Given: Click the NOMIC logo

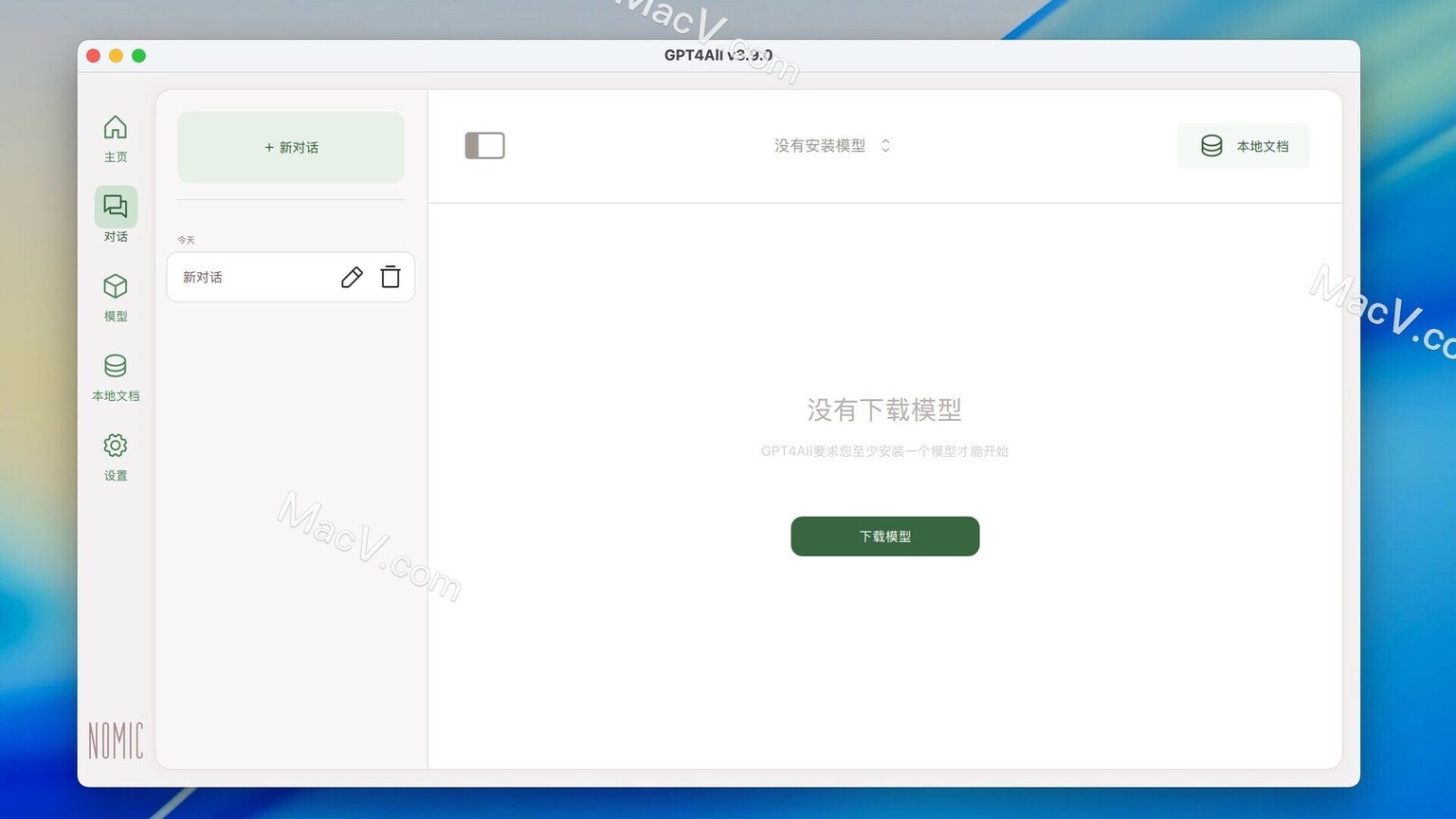Looking at the screenshot, I should (x=116, y=740).
